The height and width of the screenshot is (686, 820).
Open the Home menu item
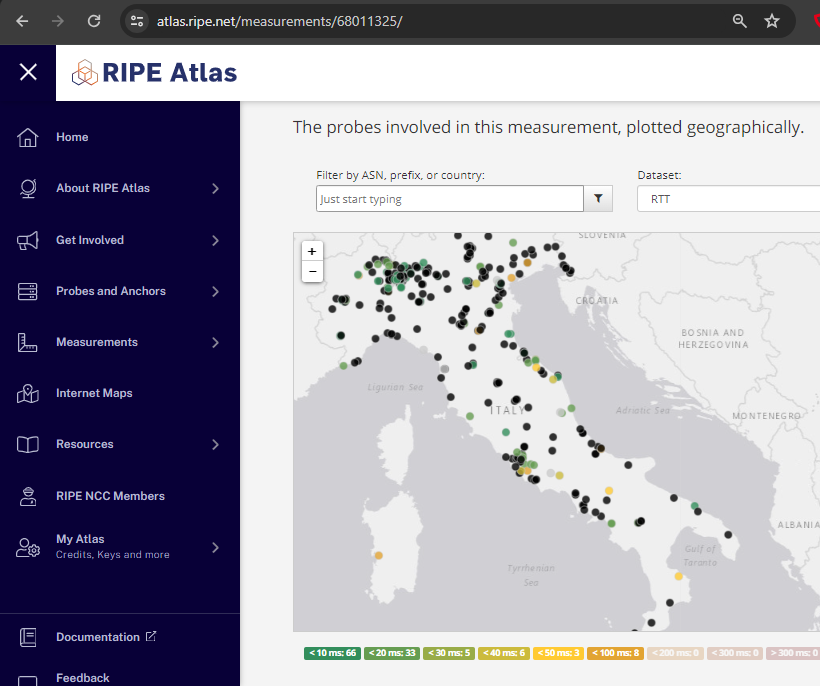[72, 137]
